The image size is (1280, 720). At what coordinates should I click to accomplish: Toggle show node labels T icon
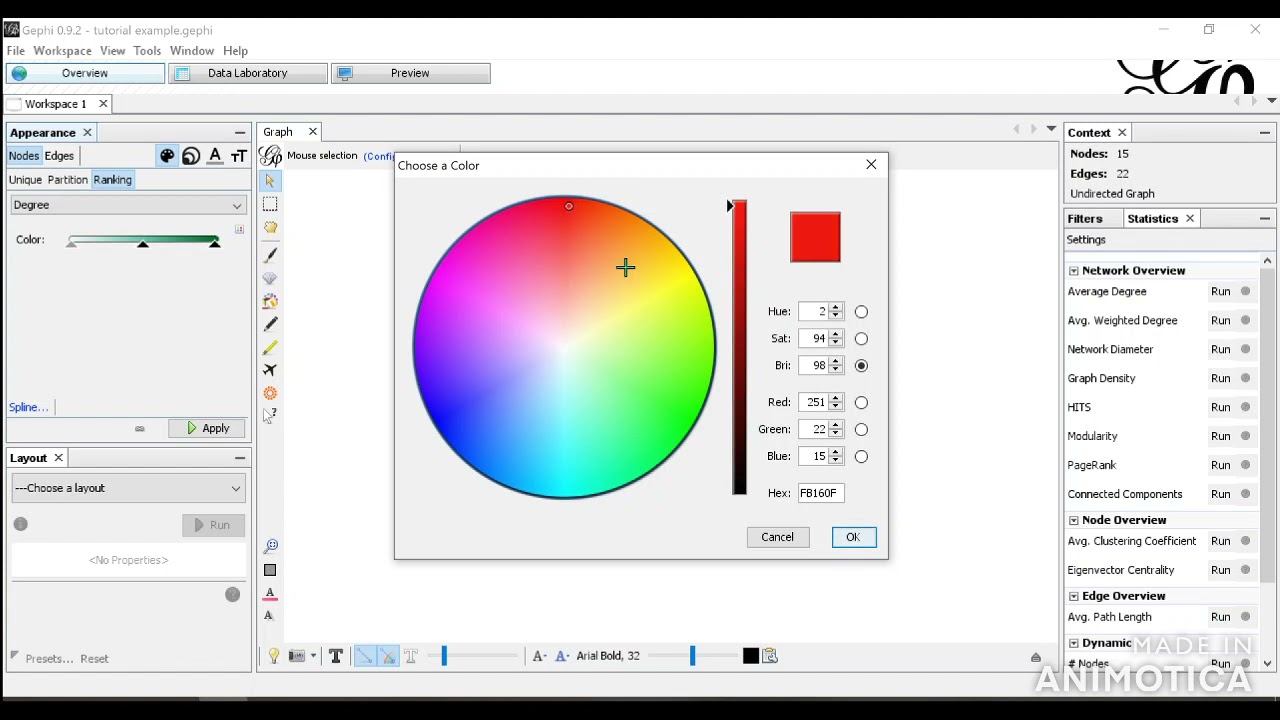336,656
